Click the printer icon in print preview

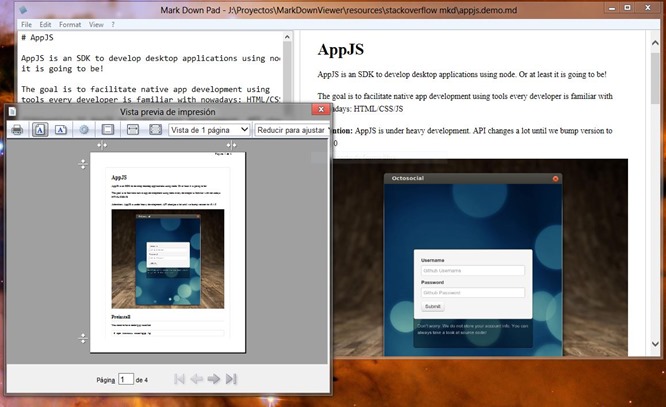[x=17, y=130]
